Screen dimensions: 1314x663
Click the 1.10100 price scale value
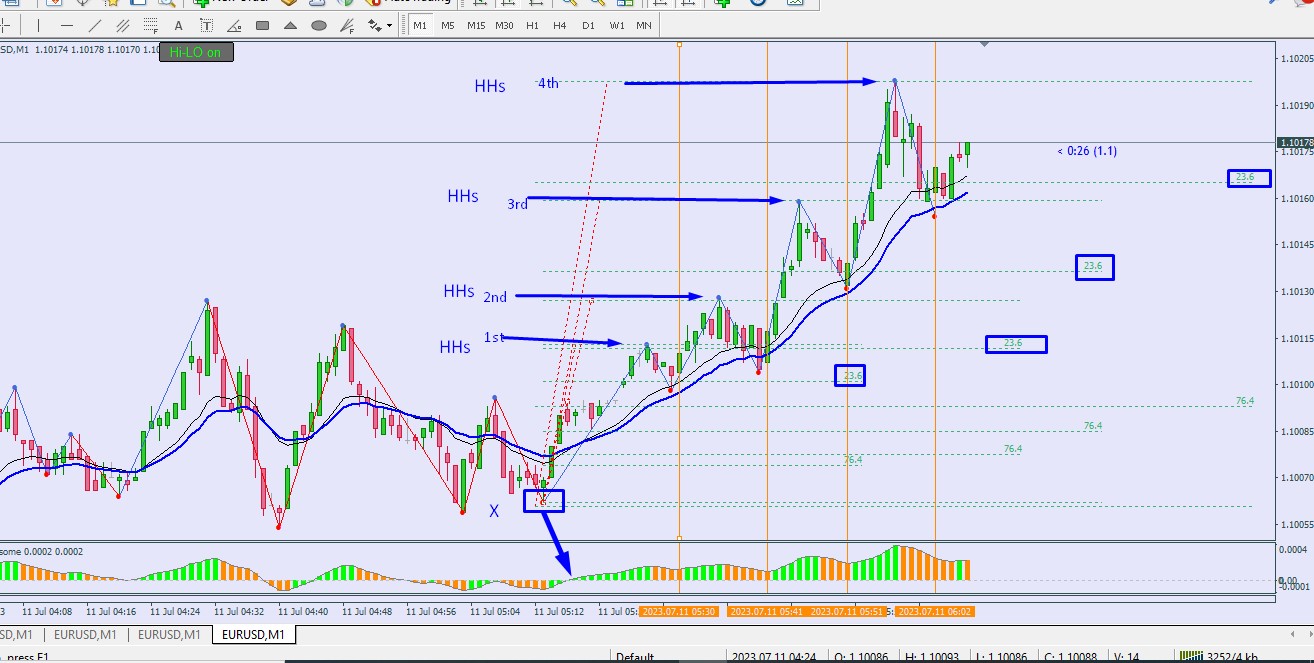[1297, 385]
